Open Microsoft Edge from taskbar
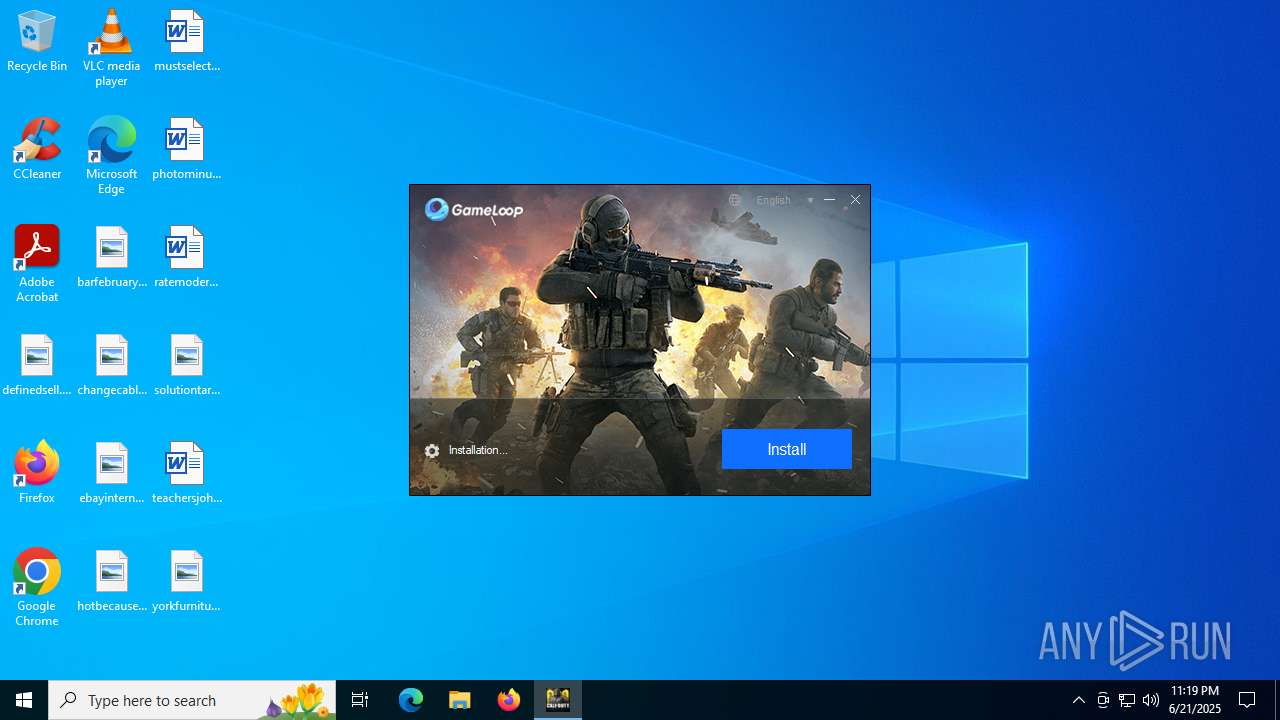The image size is (1280, 720). pyautogui.click(x=411, y=700)
